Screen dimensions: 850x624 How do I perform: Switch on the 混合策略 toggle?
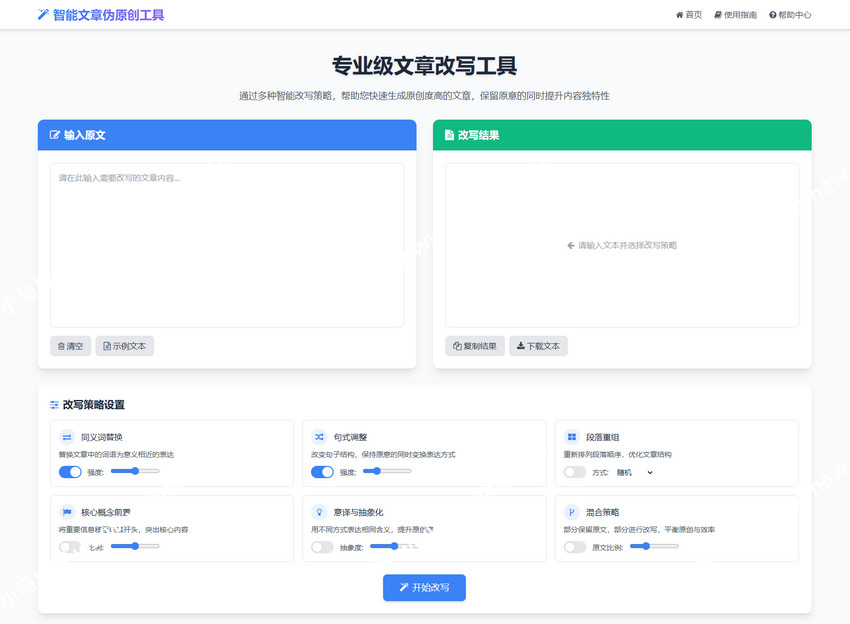[x=574, y=547]
